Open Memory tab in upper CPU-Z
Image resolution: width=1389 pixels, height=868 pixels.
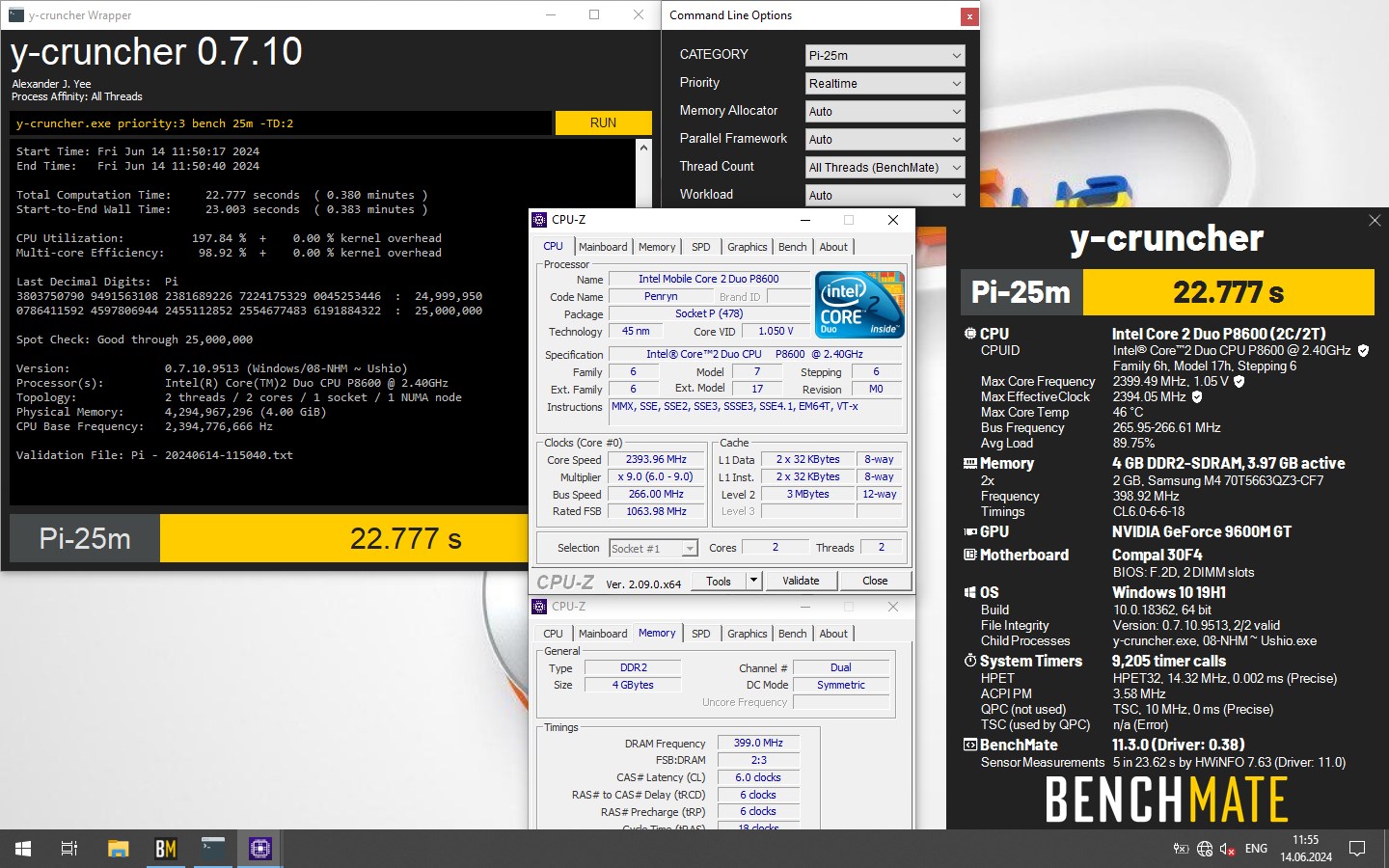pos(657,247)
